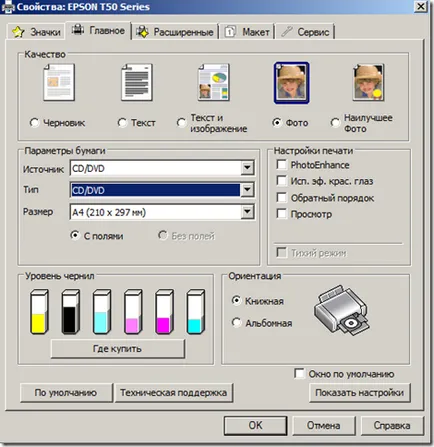Screen dimensions: 434x447
Task: Select the Текст и изображение radio button
Action: (181, 123)
